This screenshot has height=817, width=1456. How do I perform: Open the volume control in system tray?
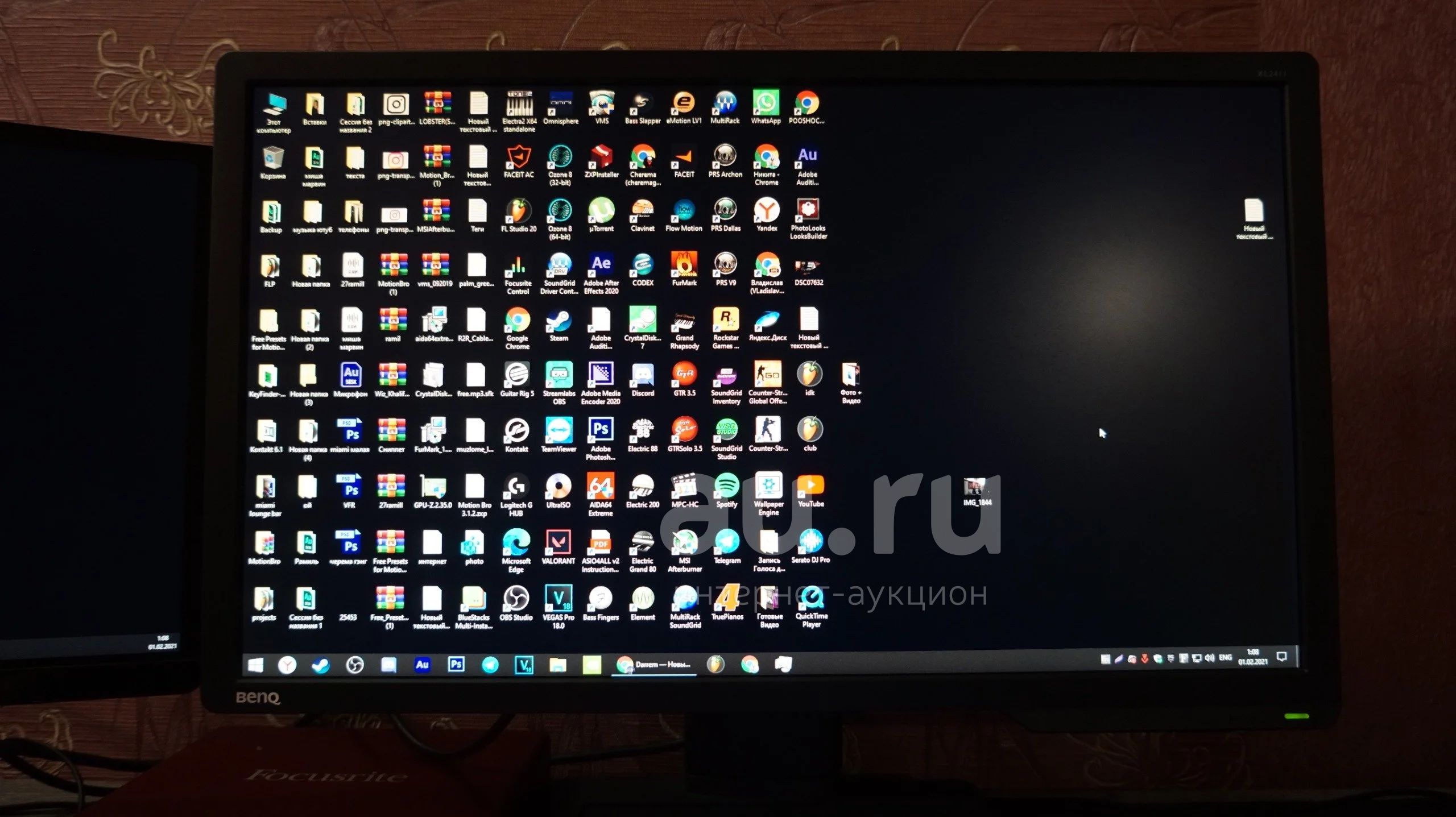[1210, 658]
